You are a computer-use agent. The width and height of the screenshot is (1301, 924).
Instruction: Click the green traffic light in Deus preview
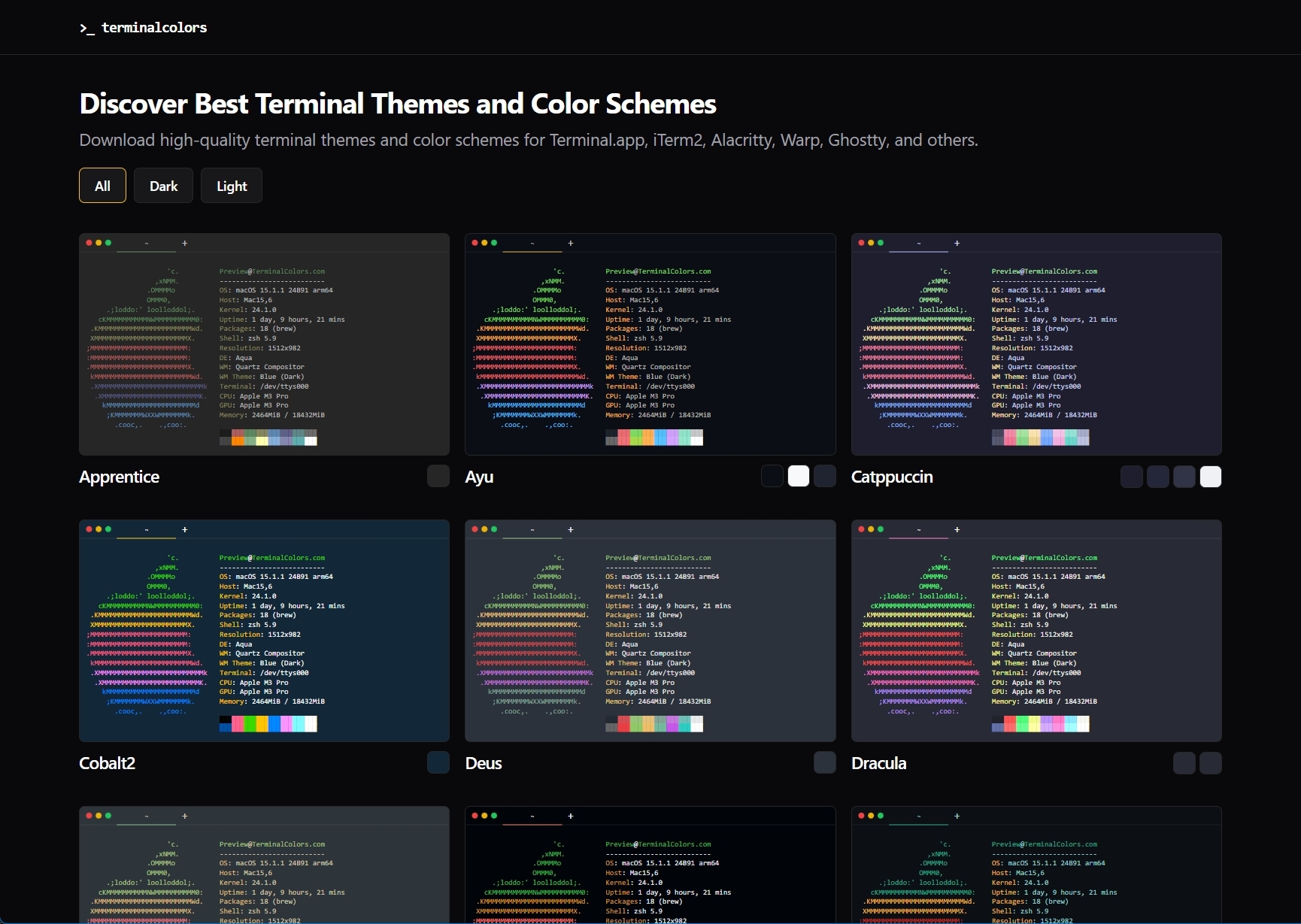(494, 529)
